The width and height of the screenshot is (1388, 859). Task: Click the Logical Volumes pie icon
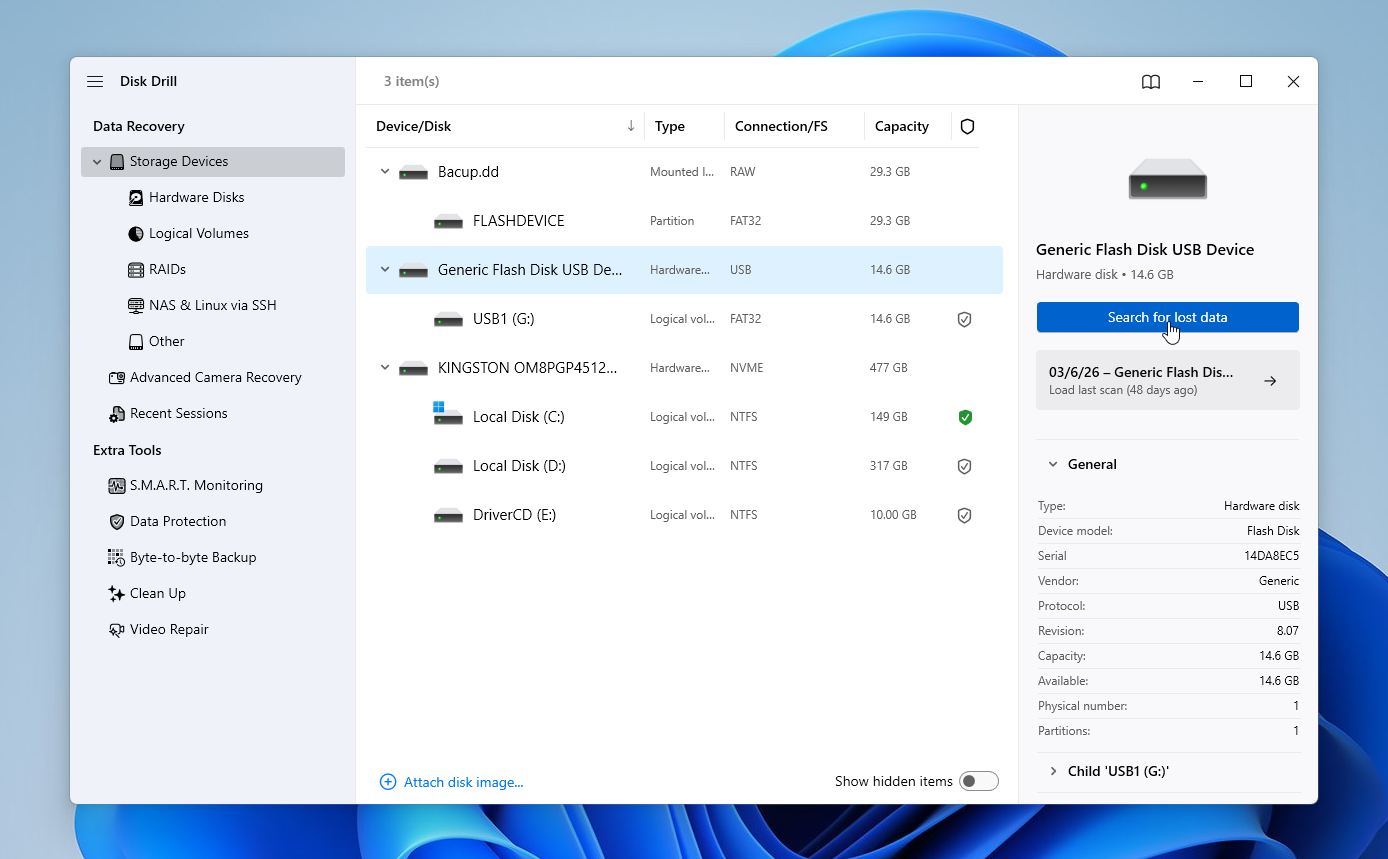click(x=136, y=234)
